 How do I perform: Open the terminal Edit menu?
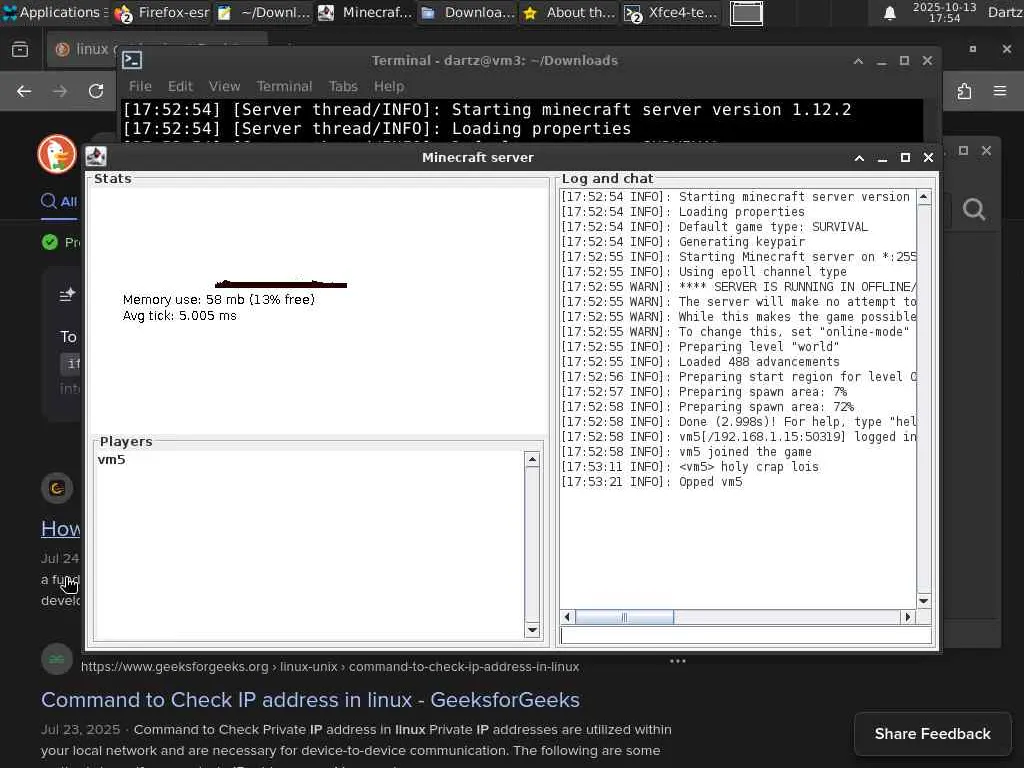(180, 86)
